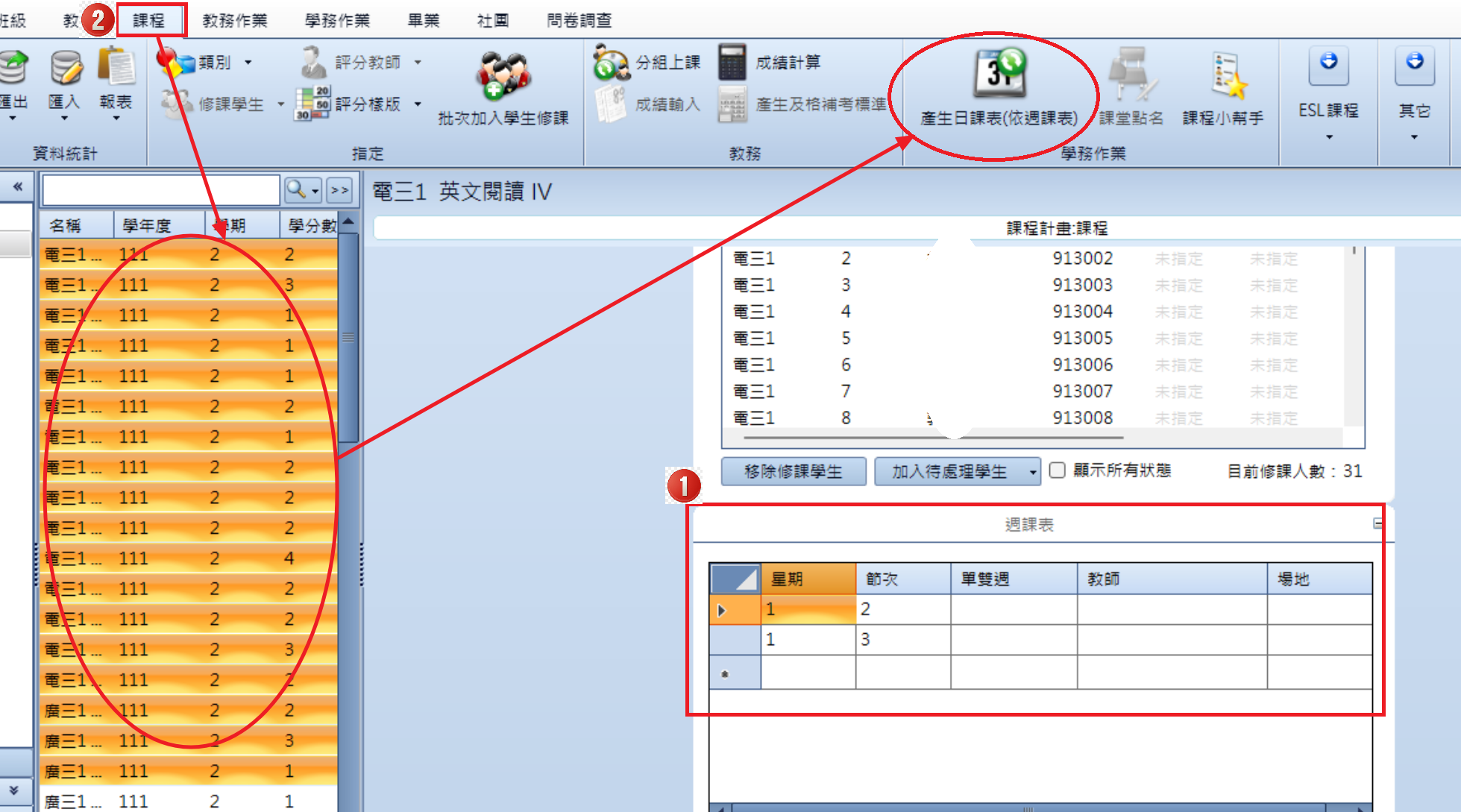This screenshot has height=812, width=1461.
Task: Open the 課程小幫手 helper icon
Action: click(1228, 75)
